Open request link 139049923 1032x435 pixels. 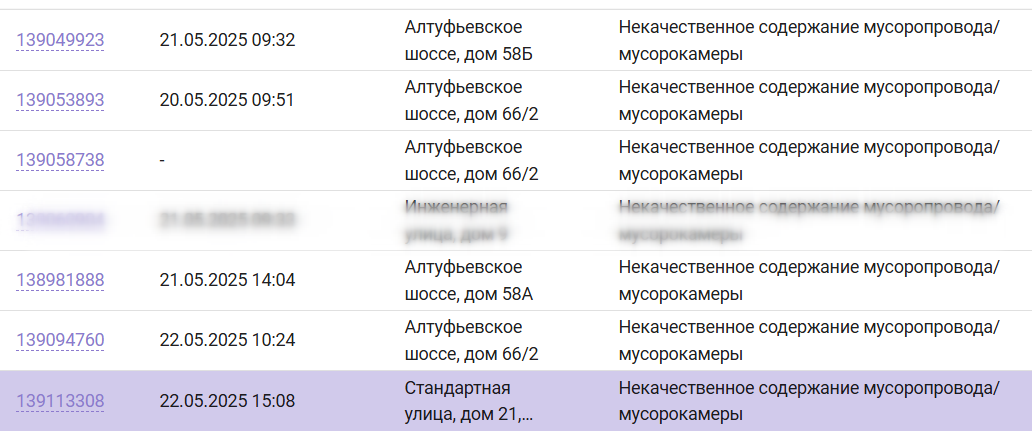pyautogui.click(x=60, y=41)
